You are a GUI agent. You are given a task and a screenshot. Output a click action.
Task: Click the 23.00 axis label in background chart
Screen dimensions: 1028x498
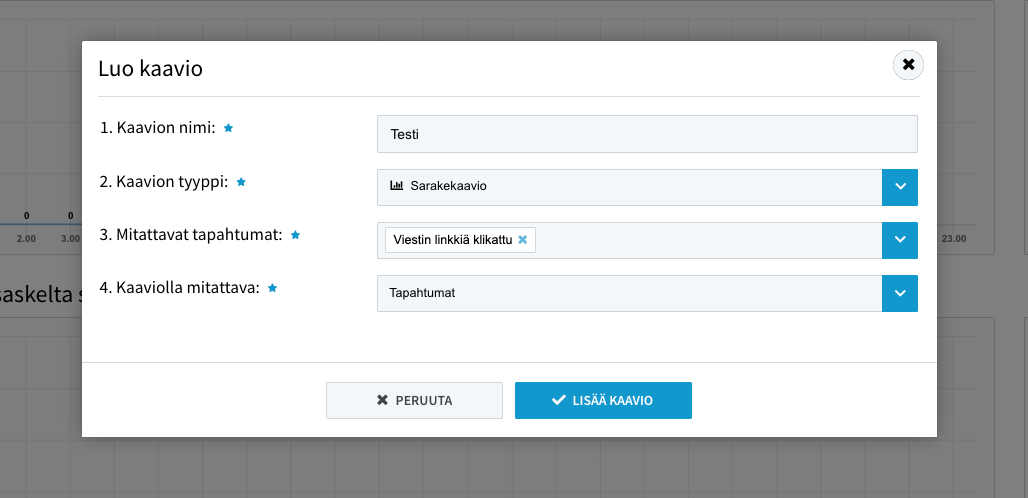[954, 239]
